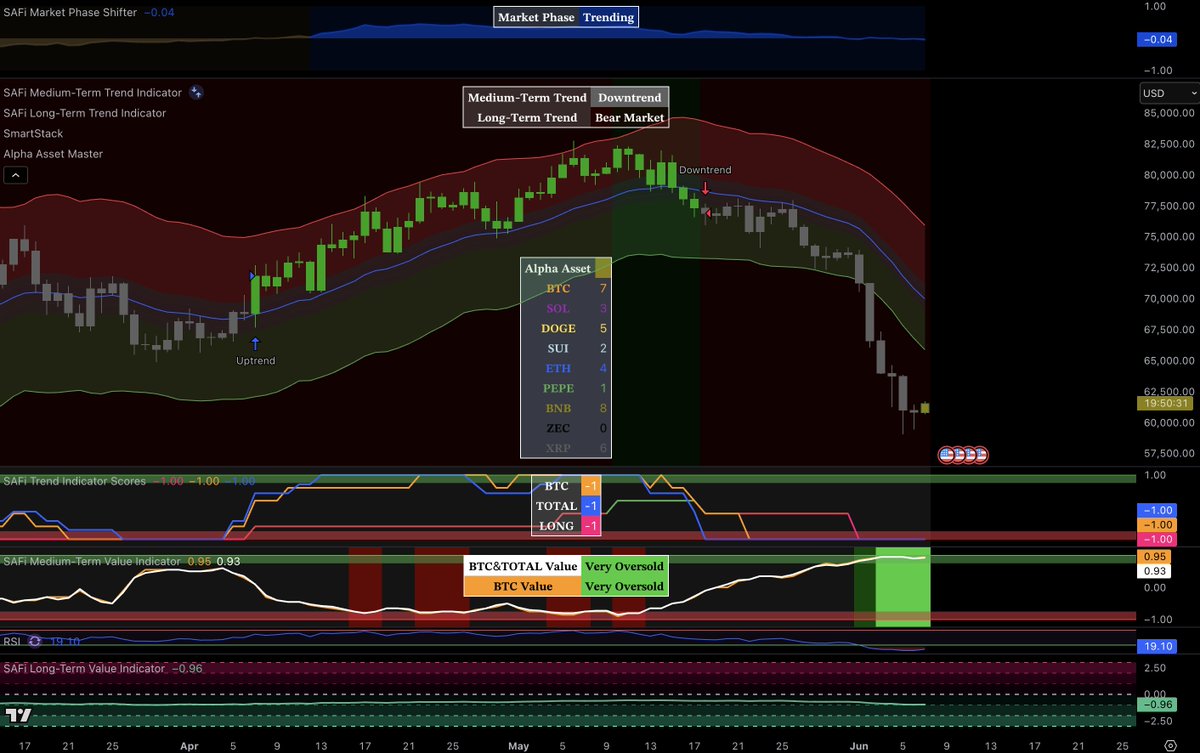Image resolution: width=1200 pixels, height=753 pixels.
Task: Select the SAFi Medium-Term Value Indicator legend
Action: (x=92, y=561)
